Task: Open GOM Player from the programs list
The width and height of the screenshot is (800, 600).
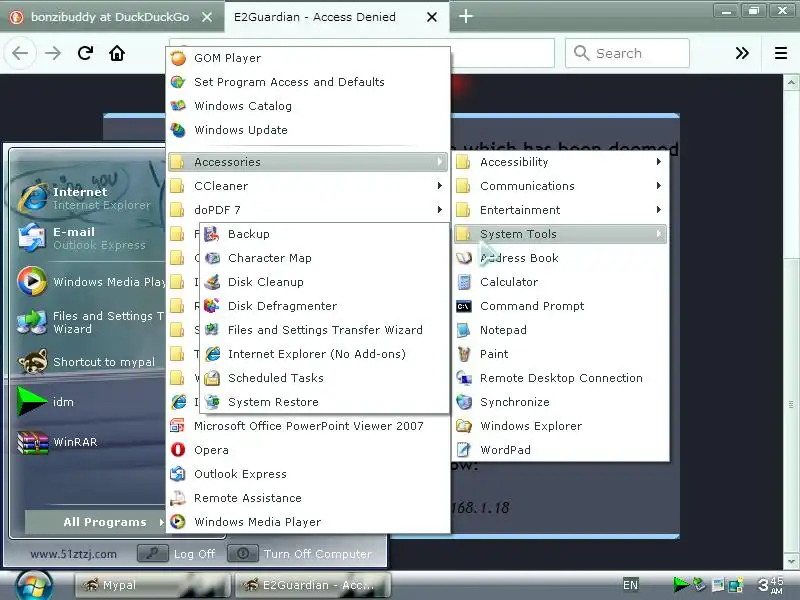Action: click(308, 58)
